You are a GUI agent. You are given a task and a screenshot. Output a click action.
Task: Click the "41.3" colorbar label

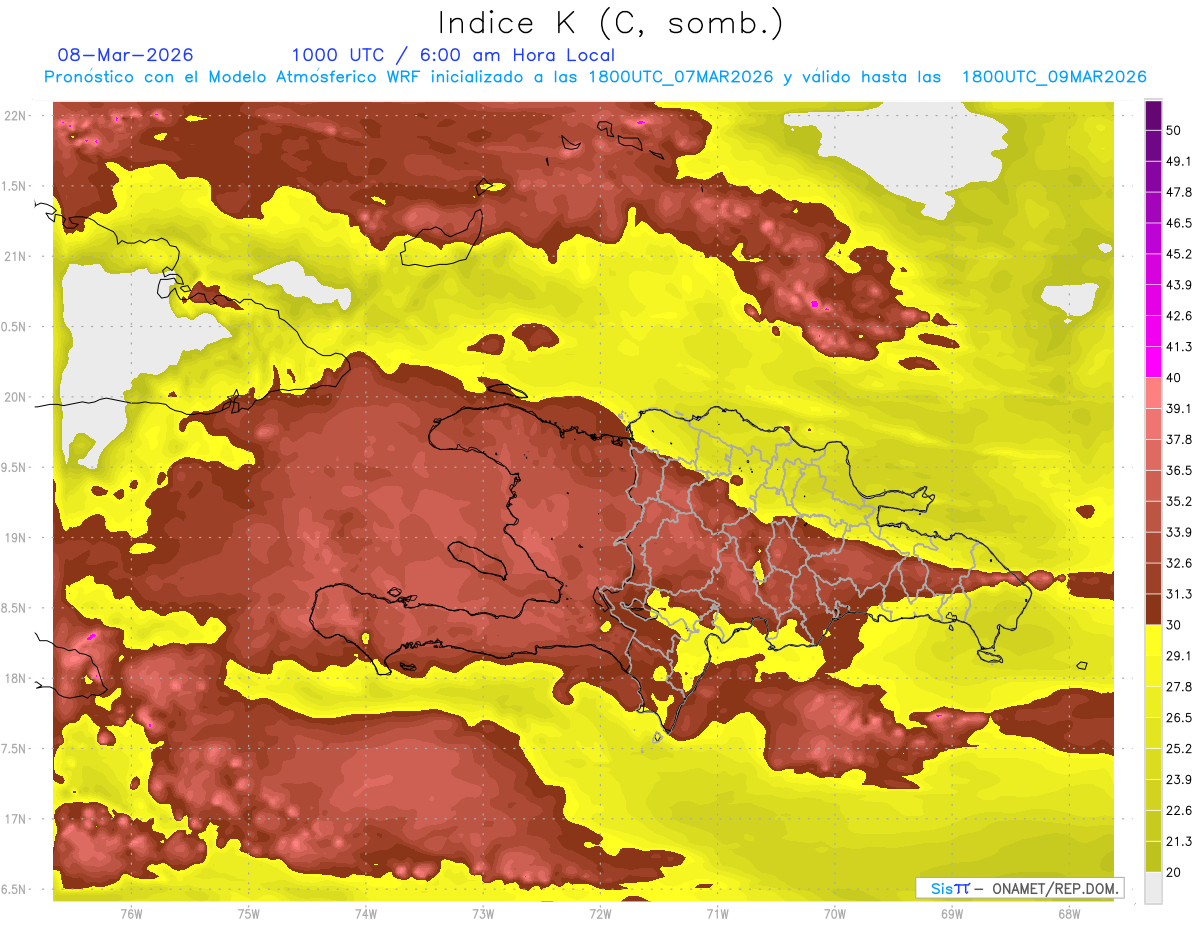point(1179,347)
